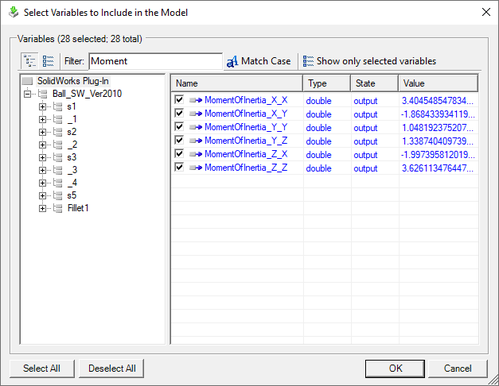Uncheck MomentOfInertia_X_X checkbox
The image size is (499, 386).
(179, 100)
